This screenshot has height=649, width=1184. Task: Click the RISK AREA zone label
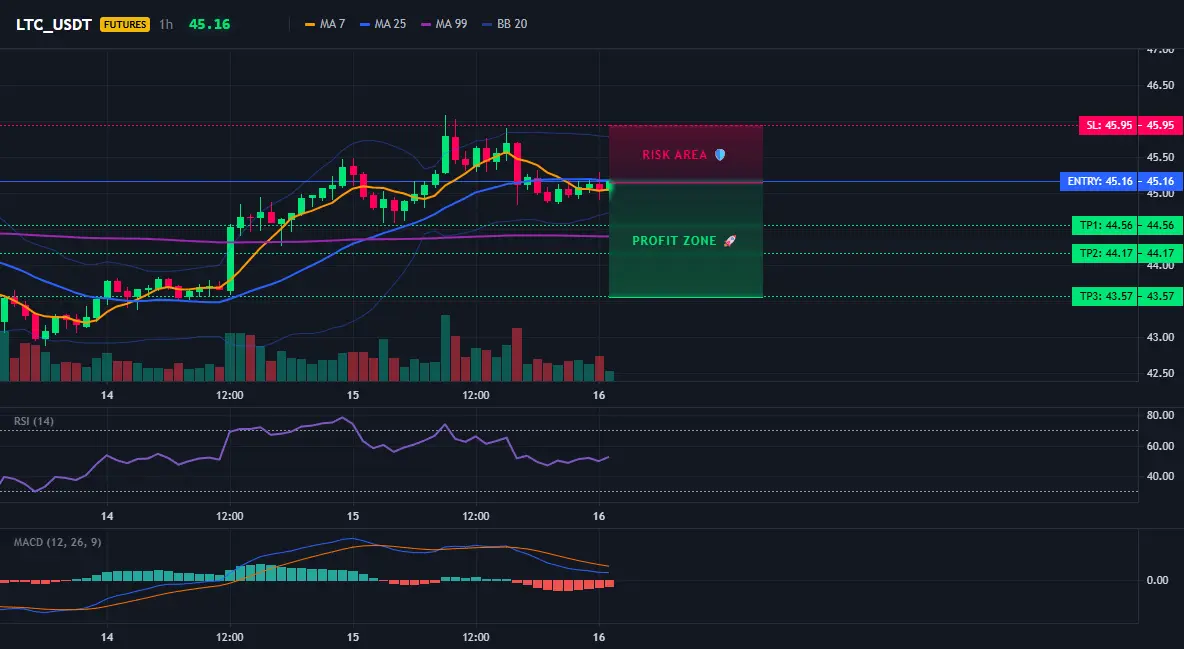coord(674,155)
